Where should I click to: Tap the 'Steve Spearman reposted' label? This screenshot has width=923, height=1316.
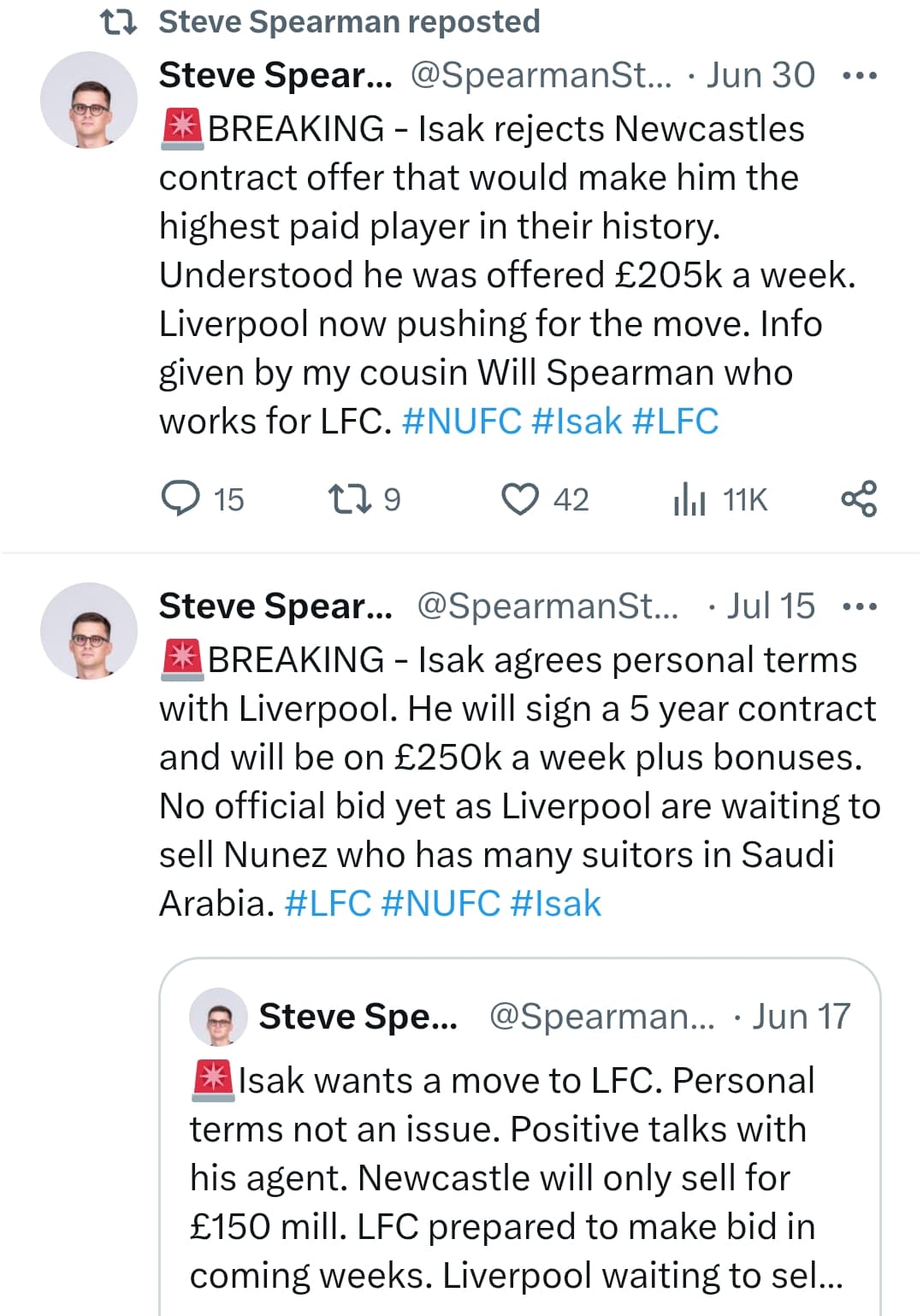tap(349, 22)
